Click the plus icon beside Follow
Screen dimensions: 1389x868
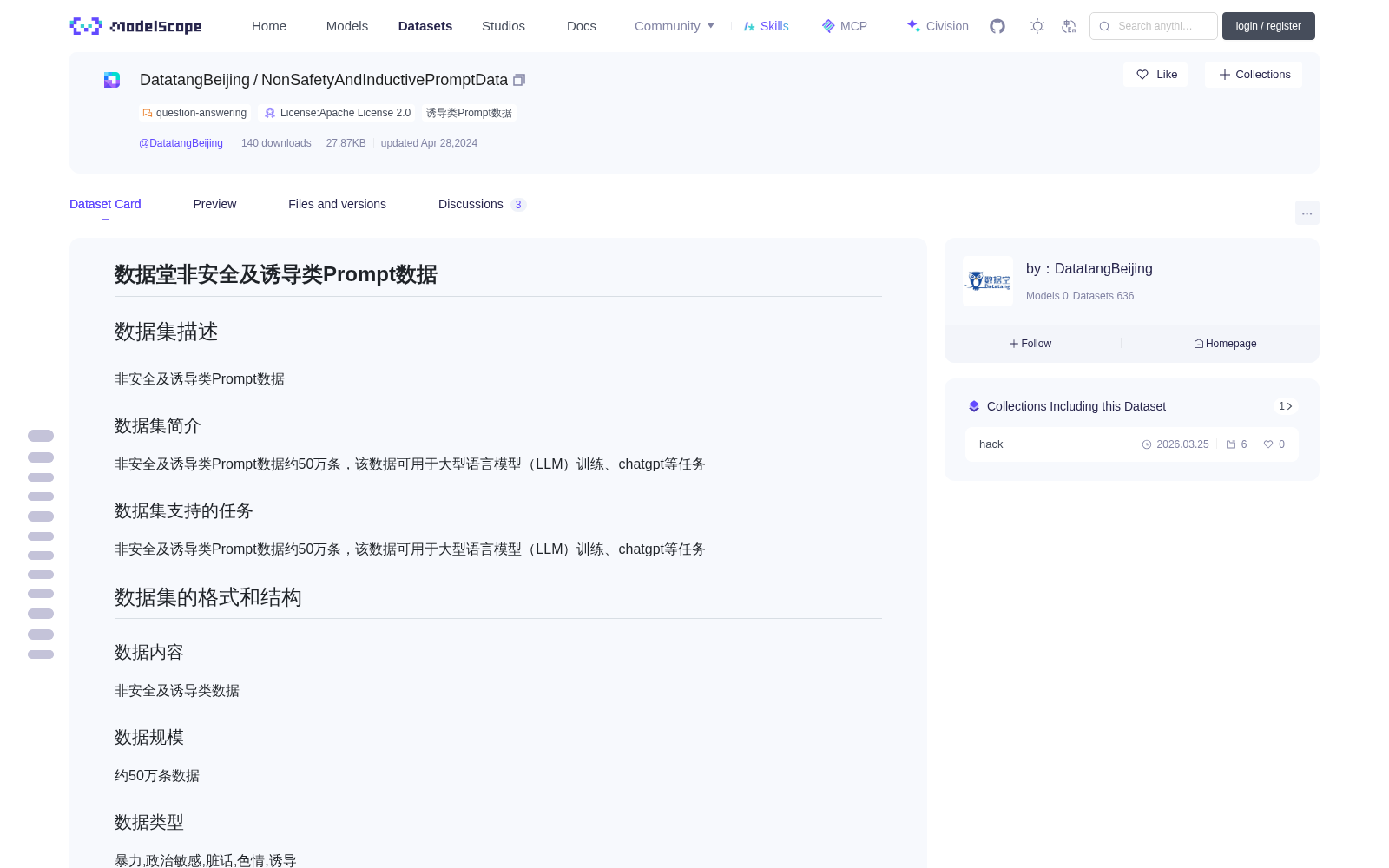click(1014, 344)
